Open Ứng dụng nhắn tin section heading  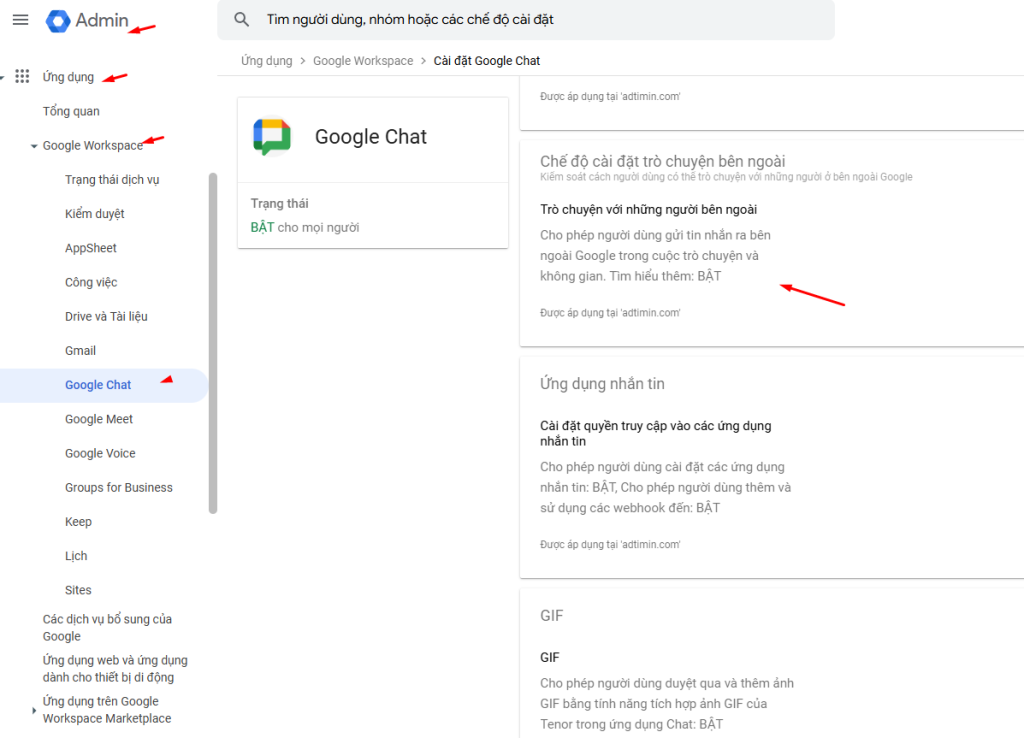click(x=602, y=384)
